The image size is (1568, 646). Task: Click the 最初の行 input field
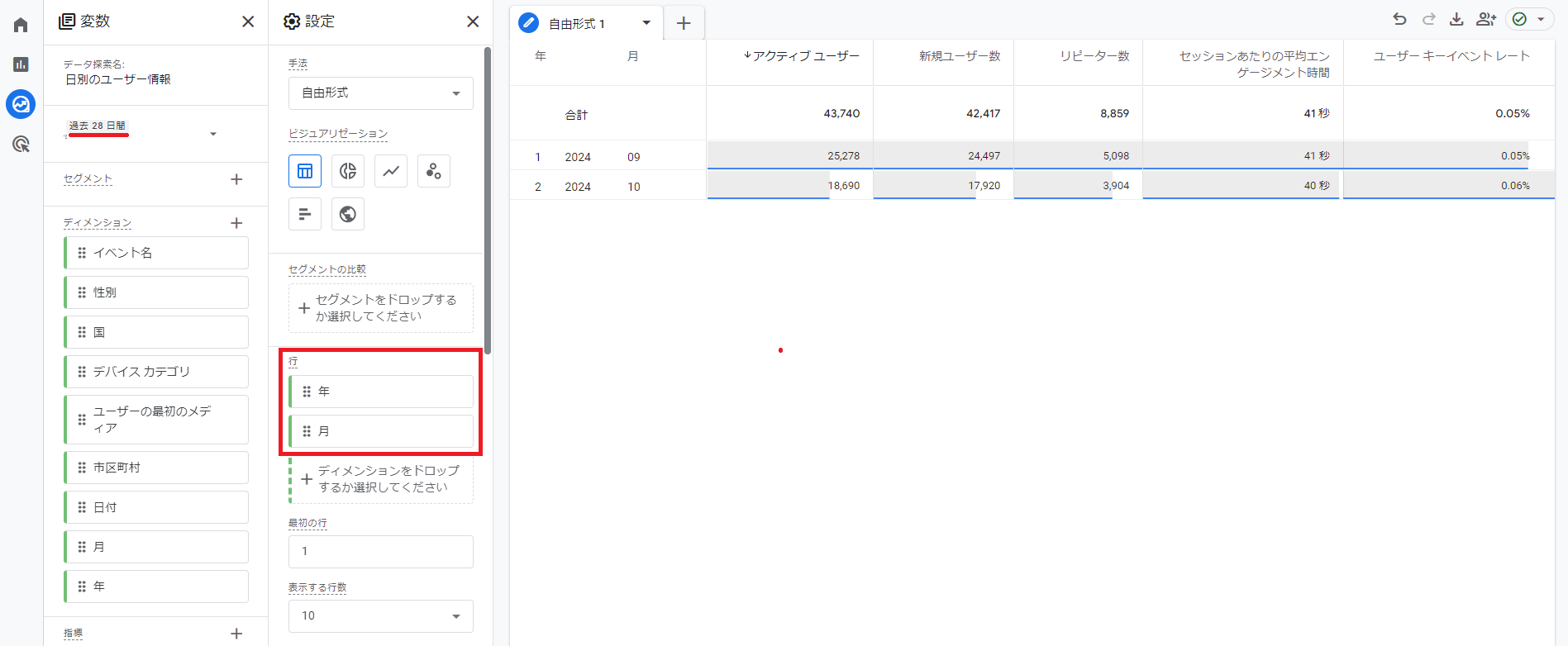coord(380,552)
